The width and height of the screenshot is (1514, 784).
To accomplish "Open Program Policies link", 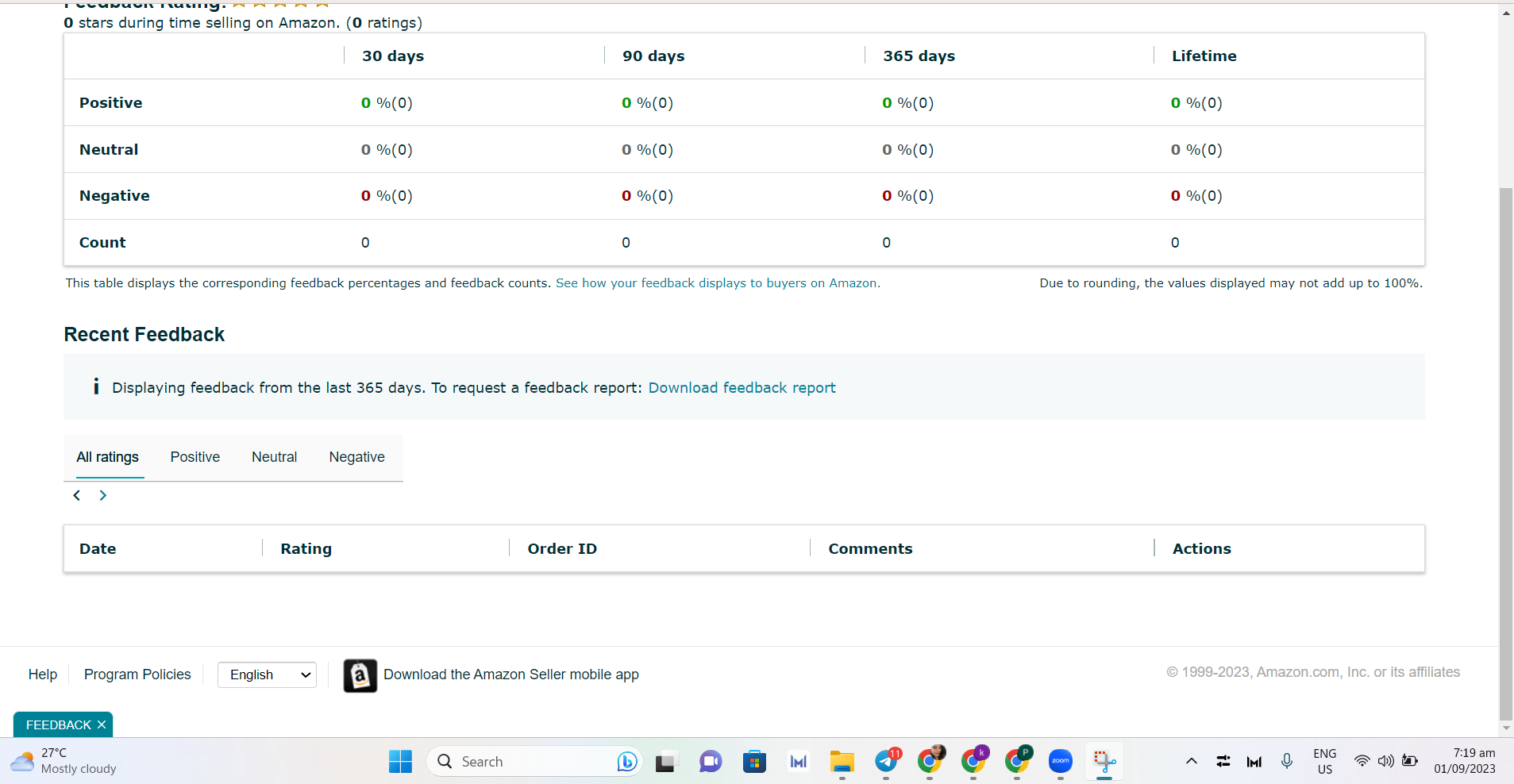I will 137,674.
